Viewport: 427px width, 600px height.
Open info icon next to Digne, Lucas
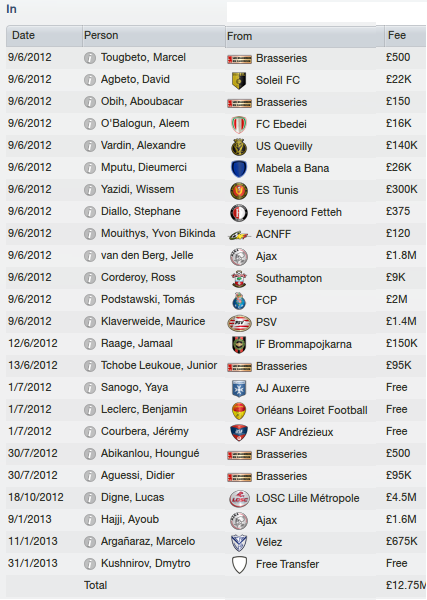pos(90,498)
